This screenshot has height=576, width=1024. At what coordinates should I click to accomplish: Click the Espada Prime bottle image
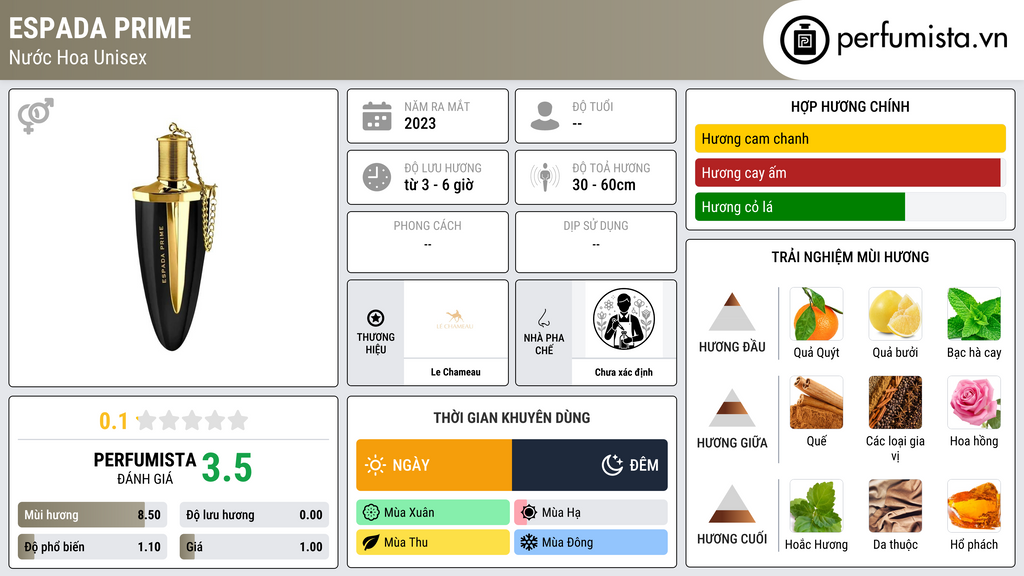174,237
